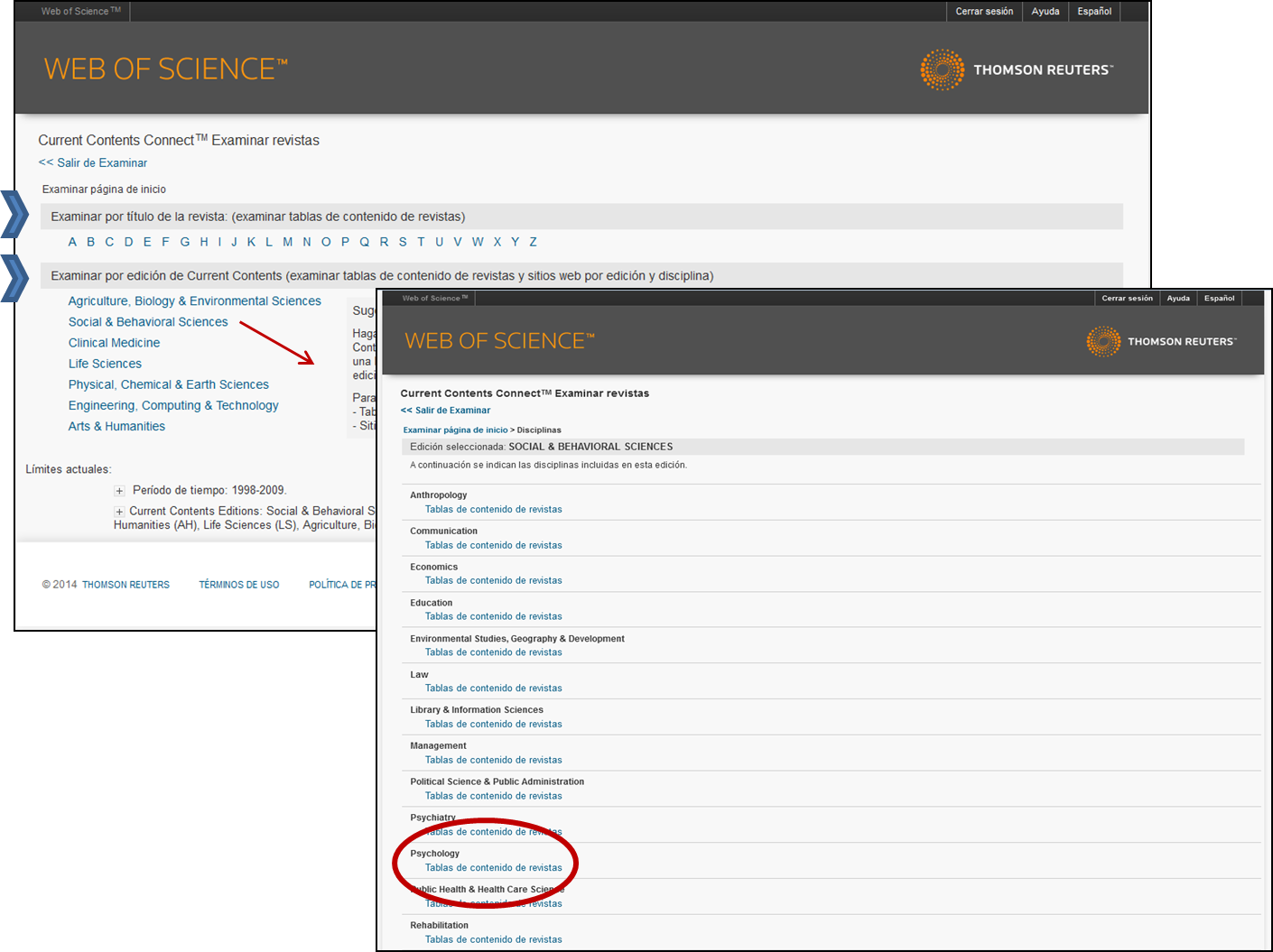Click Thomson Reuters logo in back window

coord(1017,69)
